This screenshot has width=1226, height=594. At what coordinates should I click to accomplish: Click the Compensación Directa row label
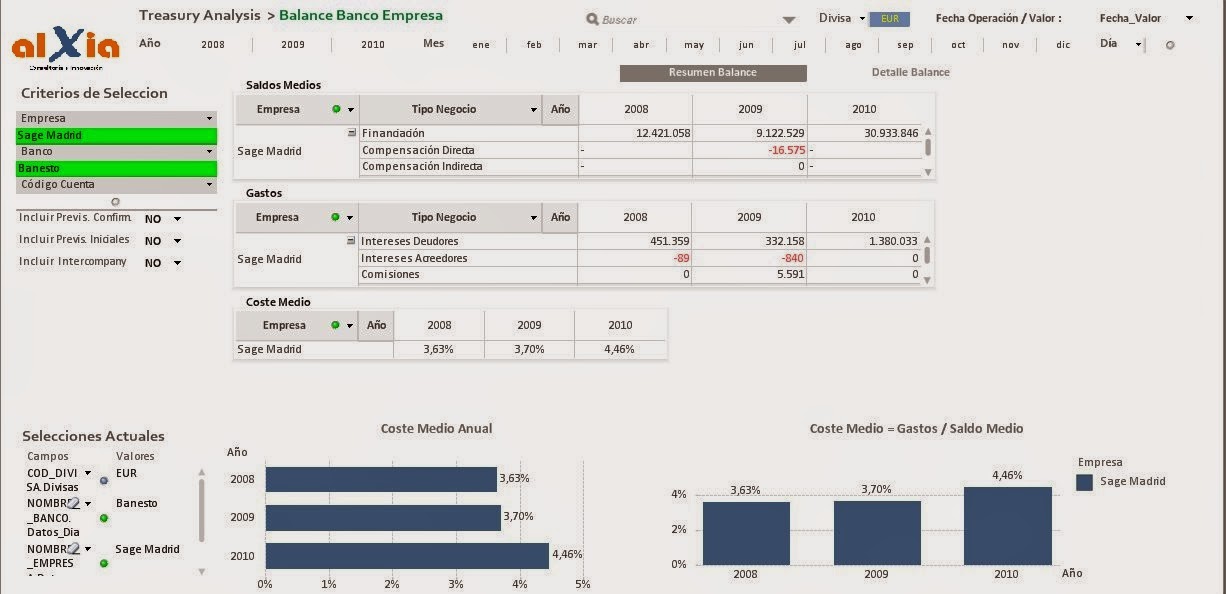coord(418,150)
